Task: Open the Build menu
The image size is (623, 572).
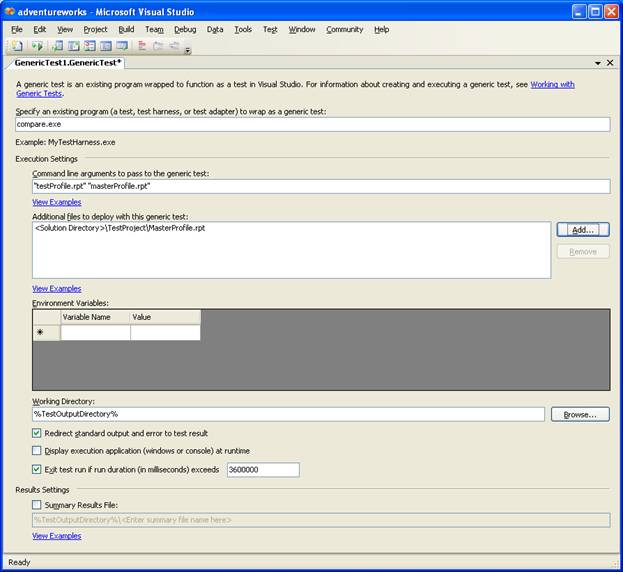Action: (x=126, y=29)
